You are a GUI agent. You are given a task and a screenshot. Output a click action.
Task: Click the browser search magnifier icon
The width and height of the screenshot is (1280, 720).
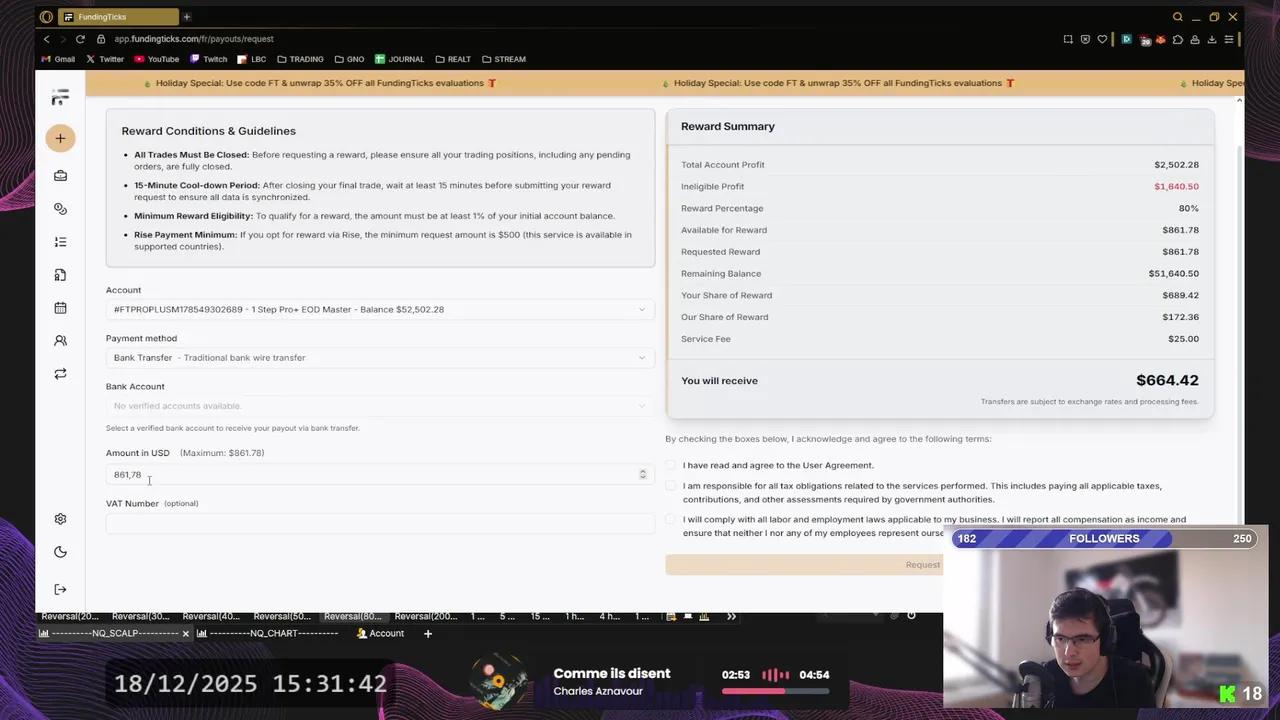[x=1177, y=17]
